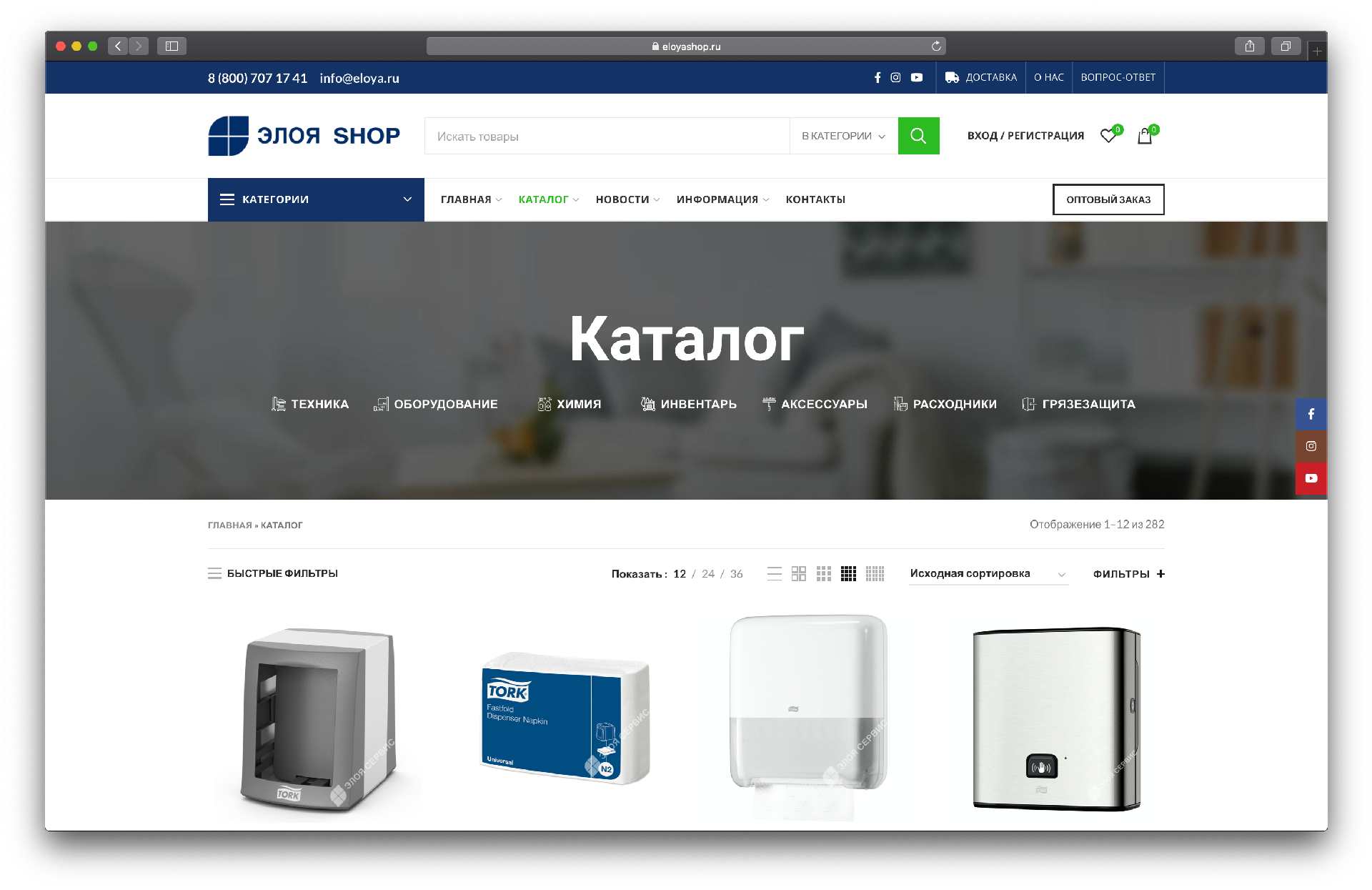Click the green search button
Screen dimensions: 1372x890
(x=918, y=136)
